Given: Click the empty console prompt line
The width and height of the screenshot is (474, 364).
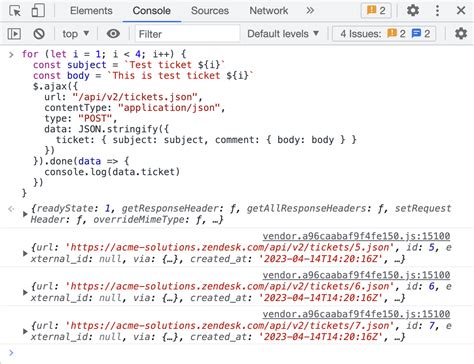Looking at the screenshot, I should [x=237, y=353].
